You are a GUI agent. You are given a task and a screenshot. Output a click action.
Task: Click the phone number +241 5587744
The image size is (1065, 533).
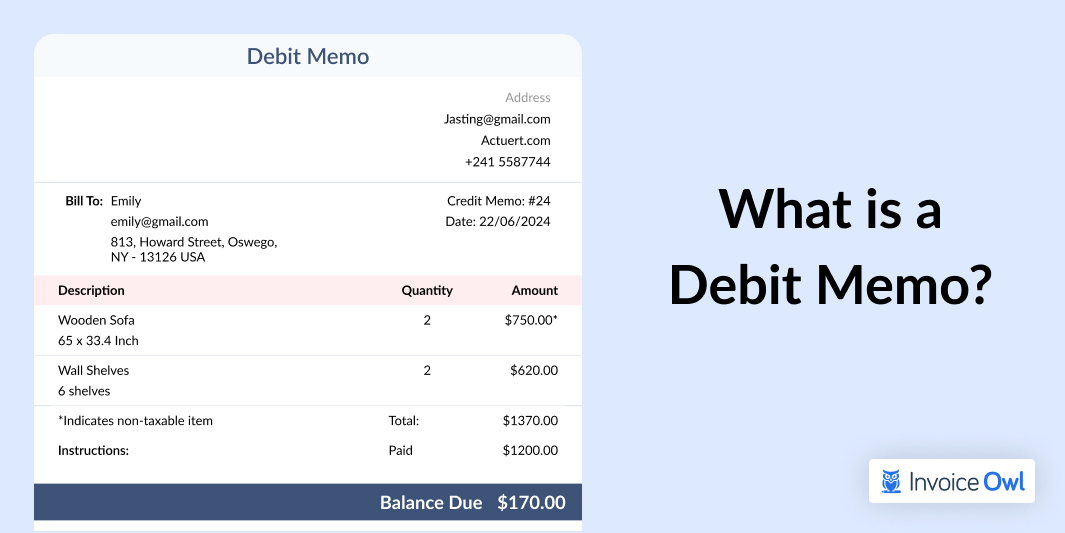(x=507, y=162)
